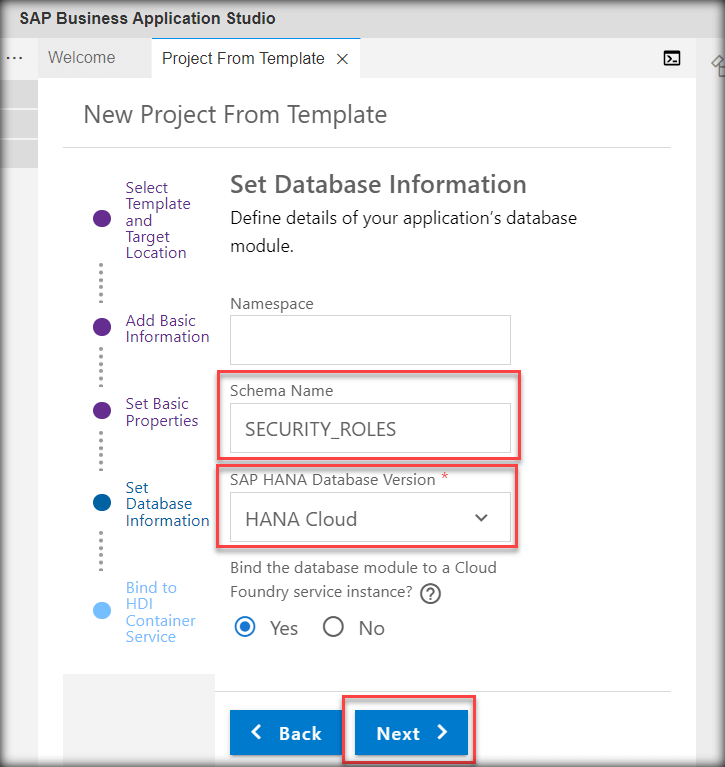
Task: Click the Namespace input field
Action: [370, 340]
